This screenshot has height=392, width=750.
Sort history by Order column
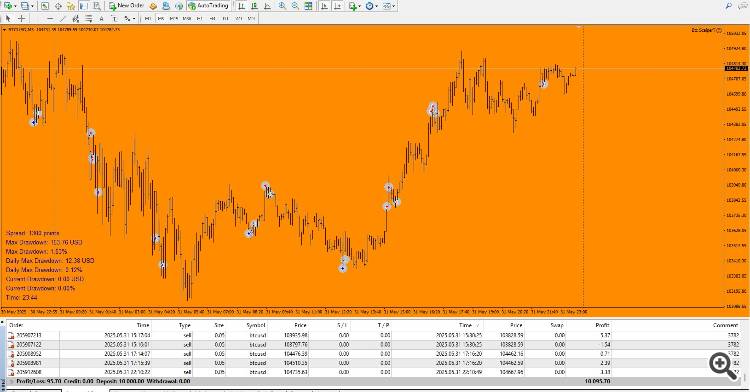tap(16, 325)
